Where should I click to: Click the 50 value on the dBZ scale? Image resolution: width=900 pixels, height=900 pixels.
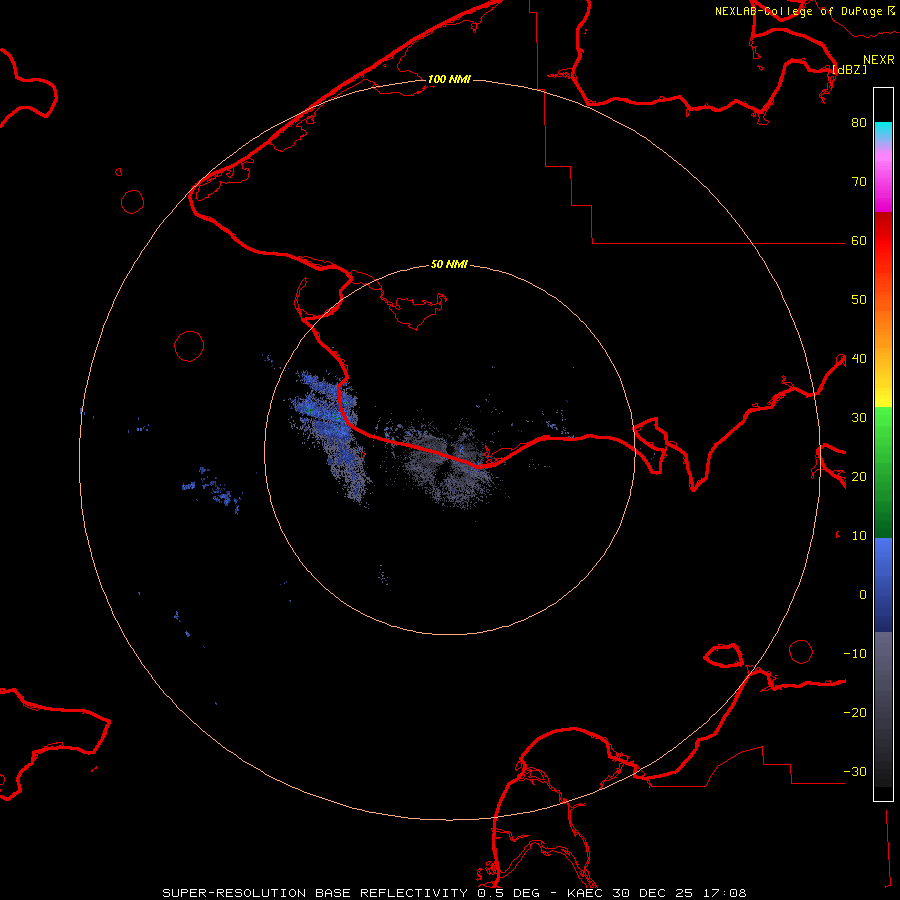[859, 300]
